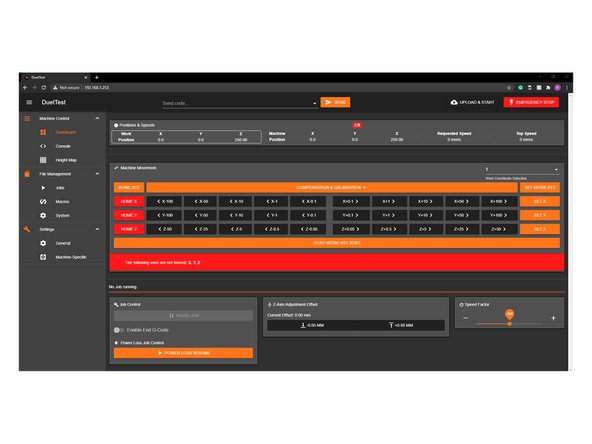Click the HOME XYZ button
Image resolution: width=592 pixels, height=444 pixels.
(129, 188)
